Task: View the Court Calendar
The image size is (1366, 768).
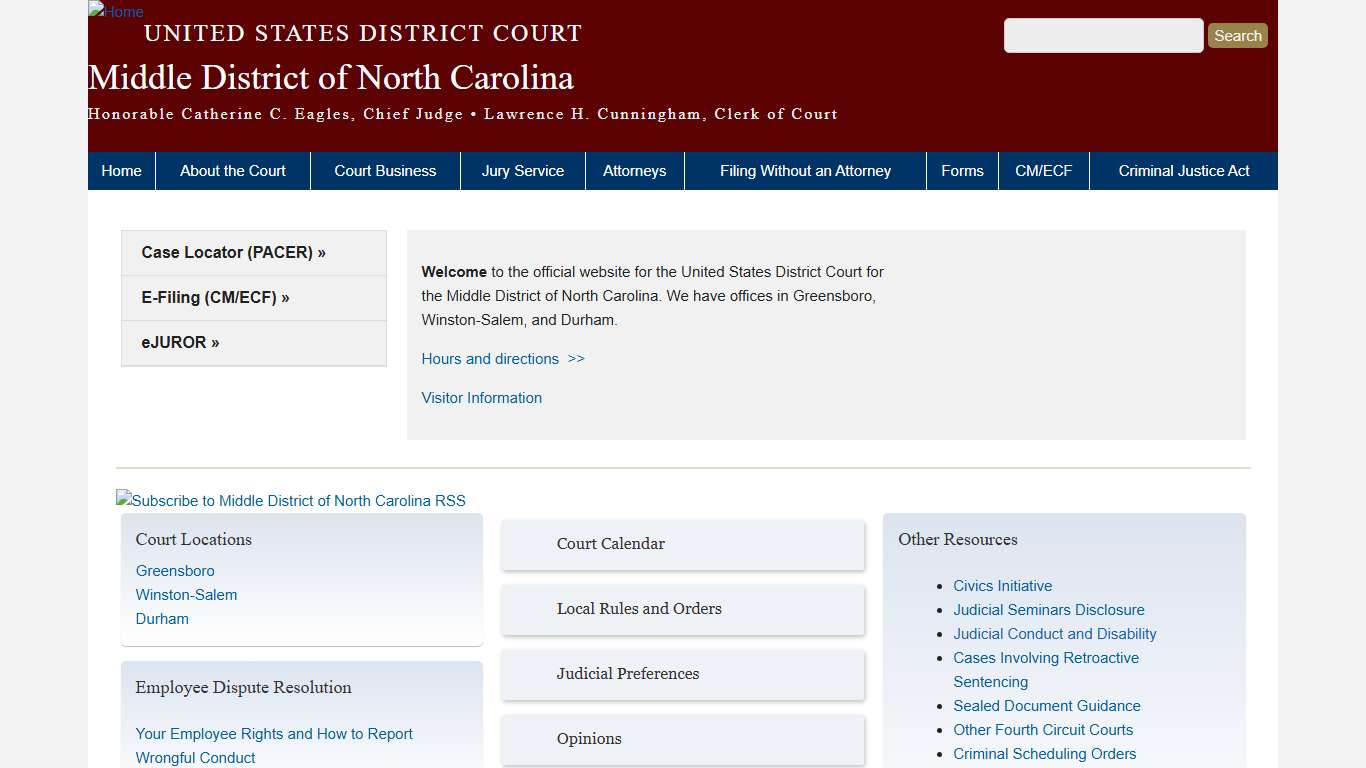Action: point(611,544)
